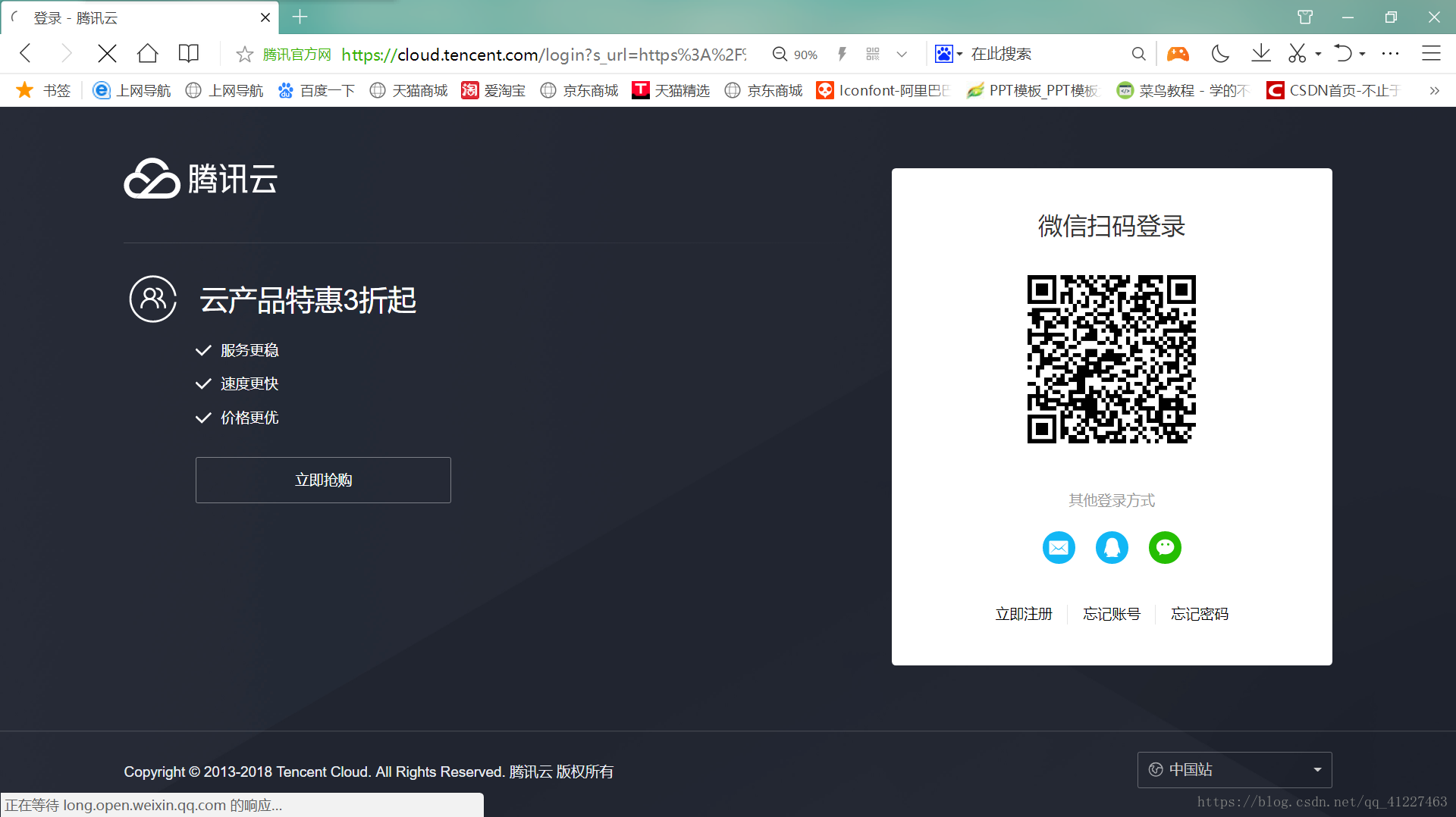
Task: Click the scissors screenshot tool
Action: [x=1298, y=53]
